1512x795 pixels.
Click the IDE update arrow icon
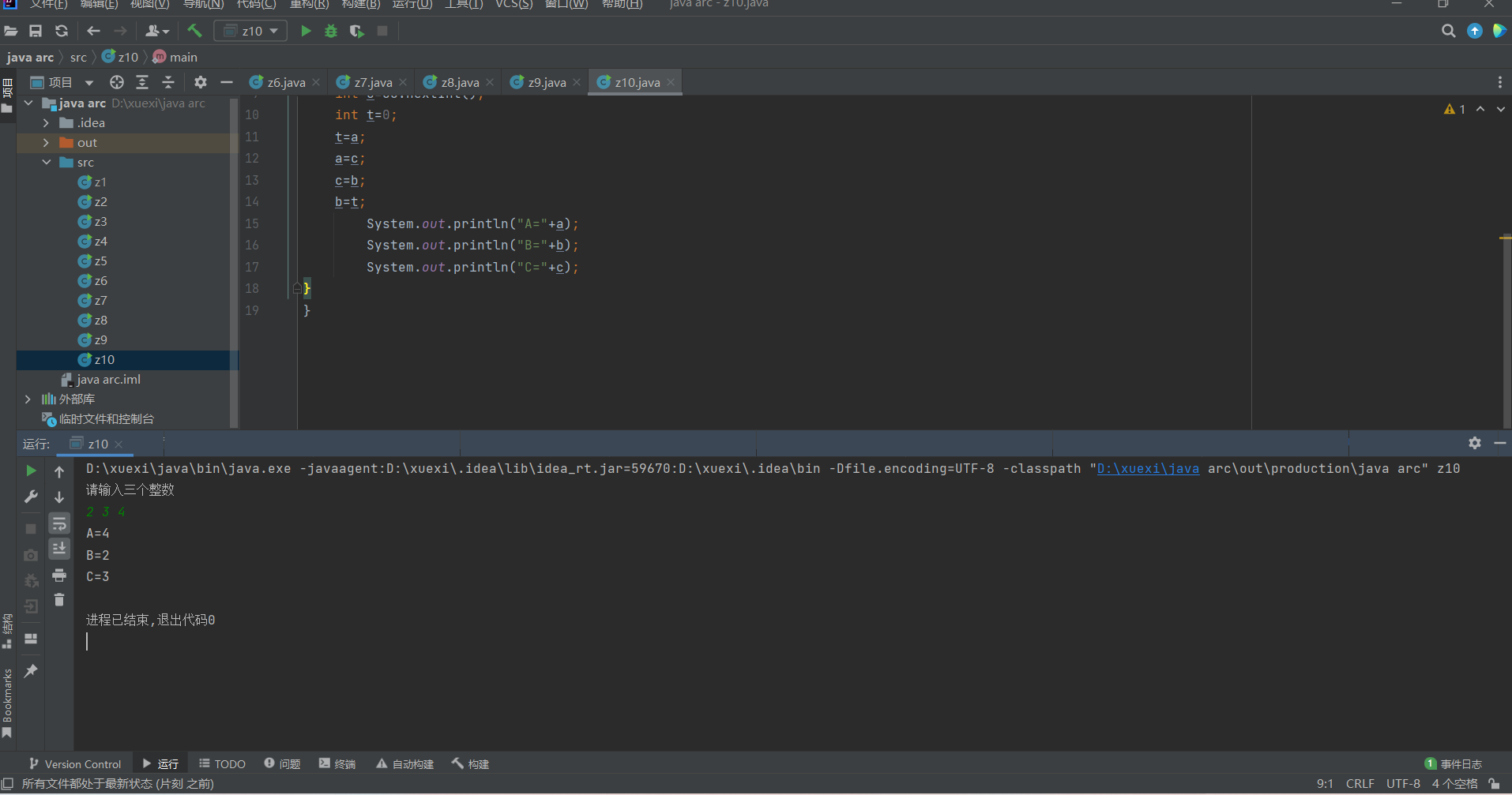coord(1475,31)
